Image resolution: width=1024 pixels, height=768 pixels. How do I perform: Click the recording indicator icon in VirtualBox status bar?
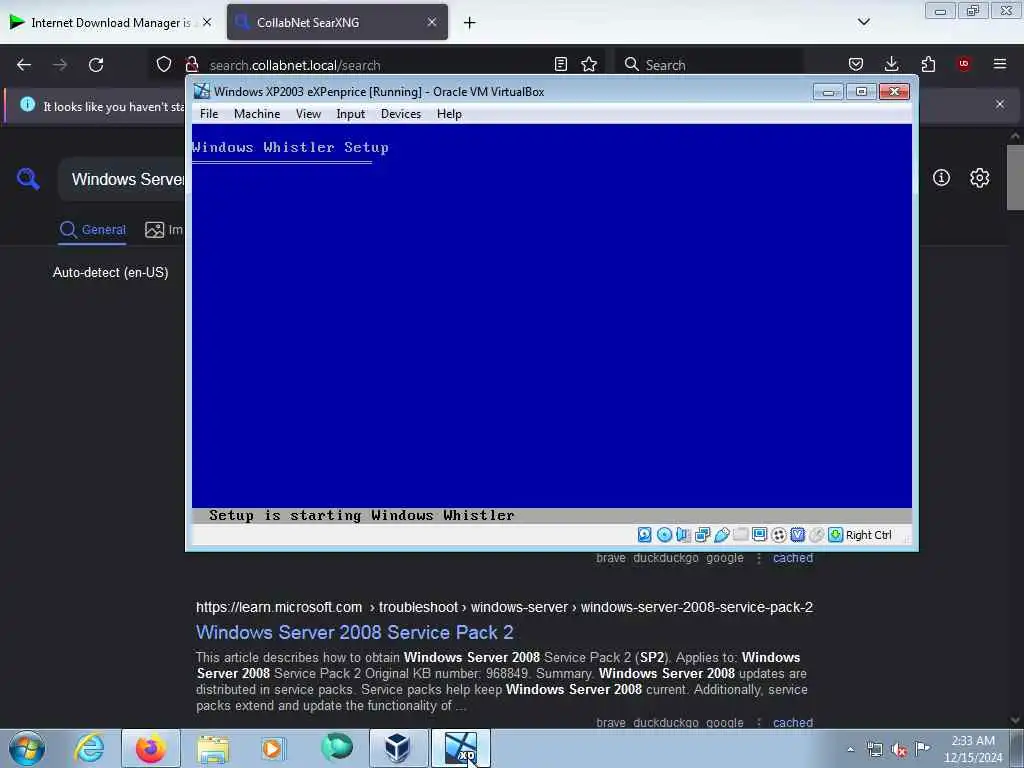click(778, 535)
